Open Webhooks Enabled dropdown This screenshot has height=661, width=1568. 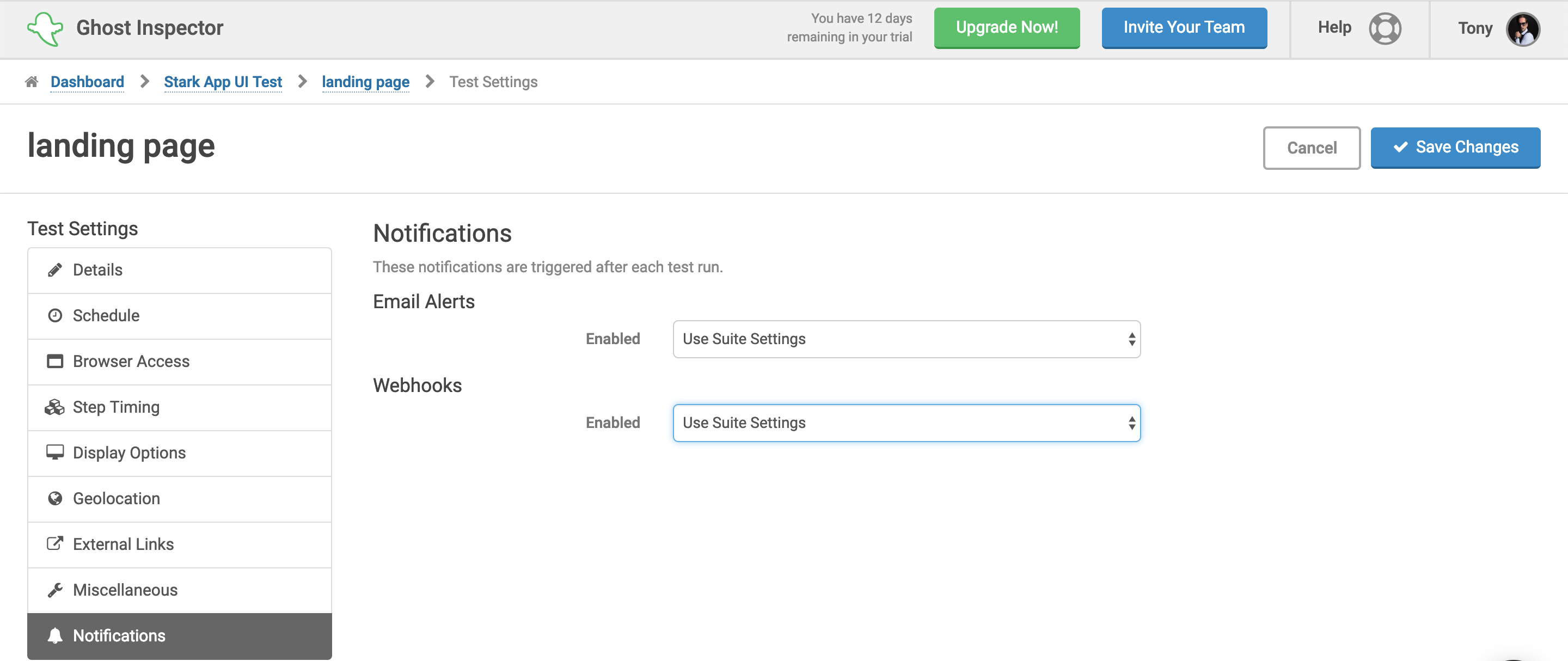pyautogui.click(x=906, y=423)
